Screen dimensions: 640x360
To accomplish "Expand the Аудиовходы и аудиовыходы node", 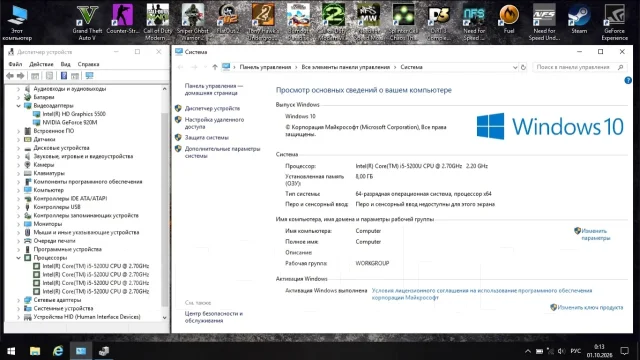I will pos(18,89).
